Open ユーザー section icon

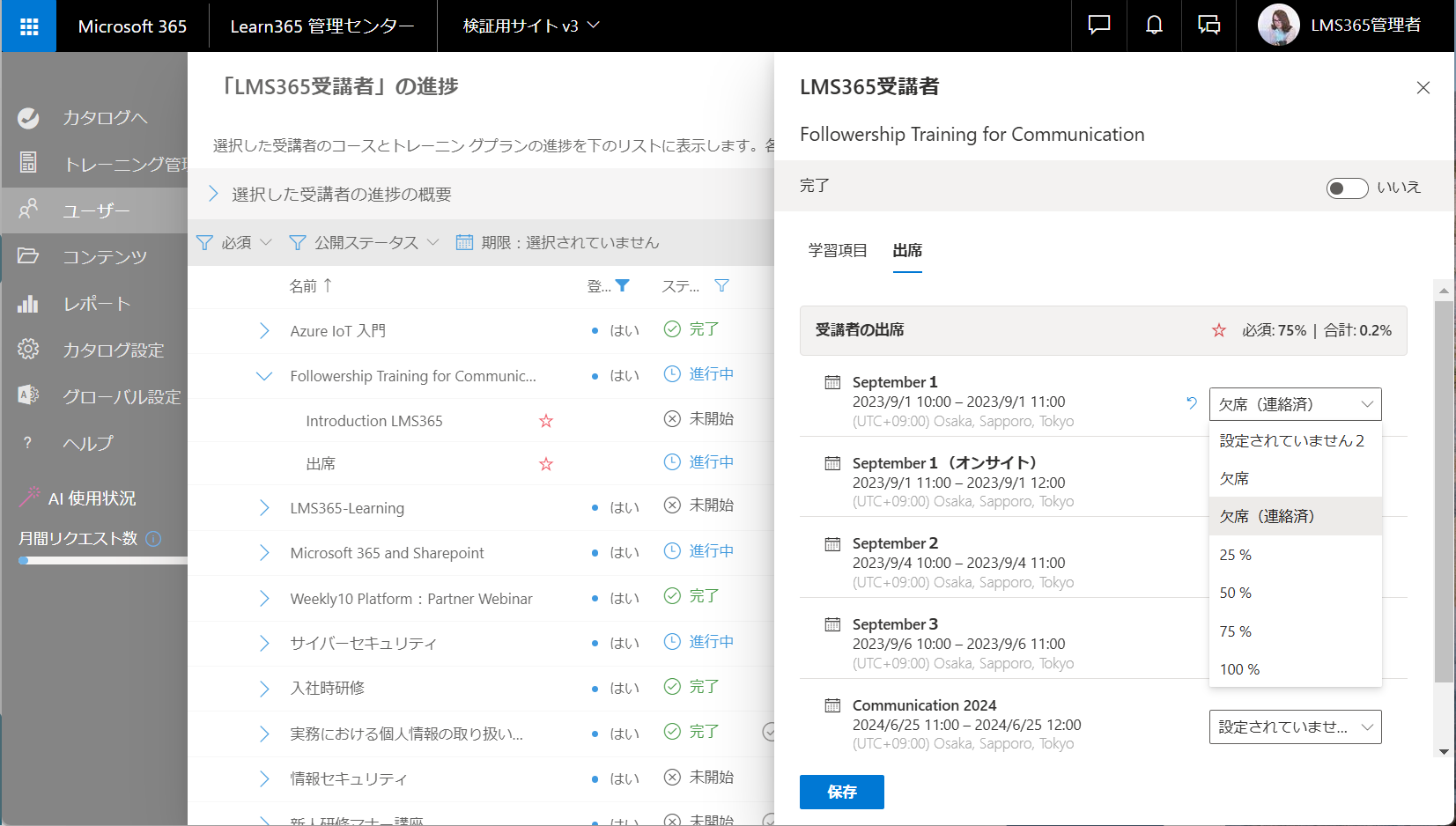(28, 210)
